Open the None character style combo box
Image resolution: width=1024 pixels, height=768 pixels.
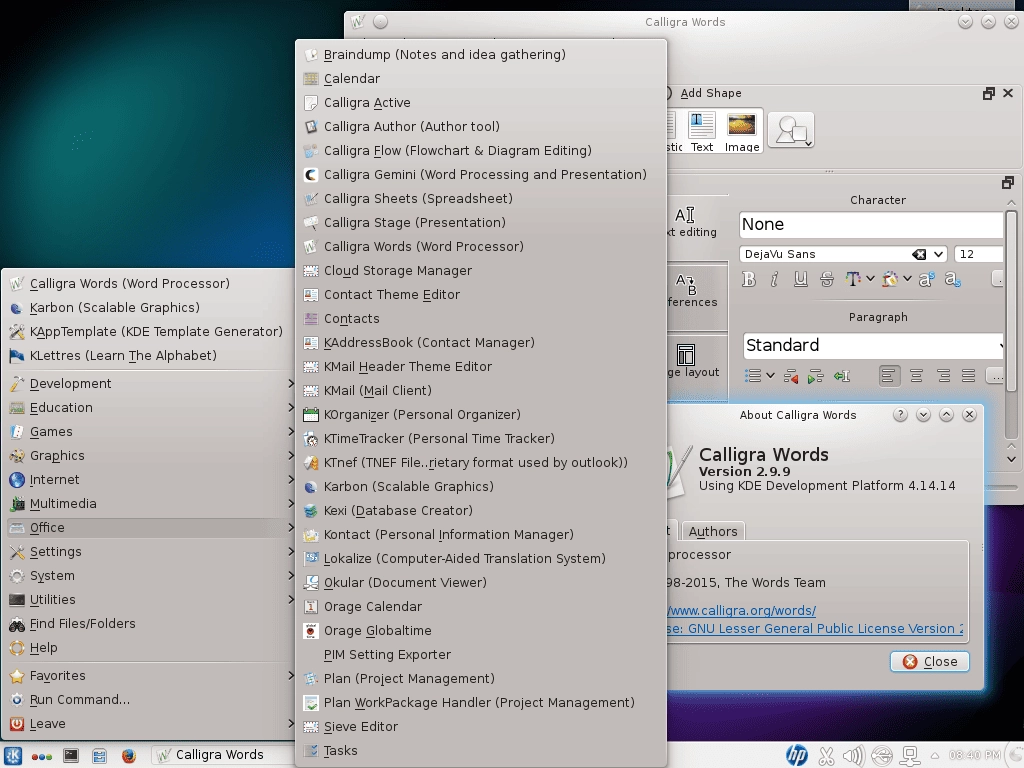pos(871,225)
